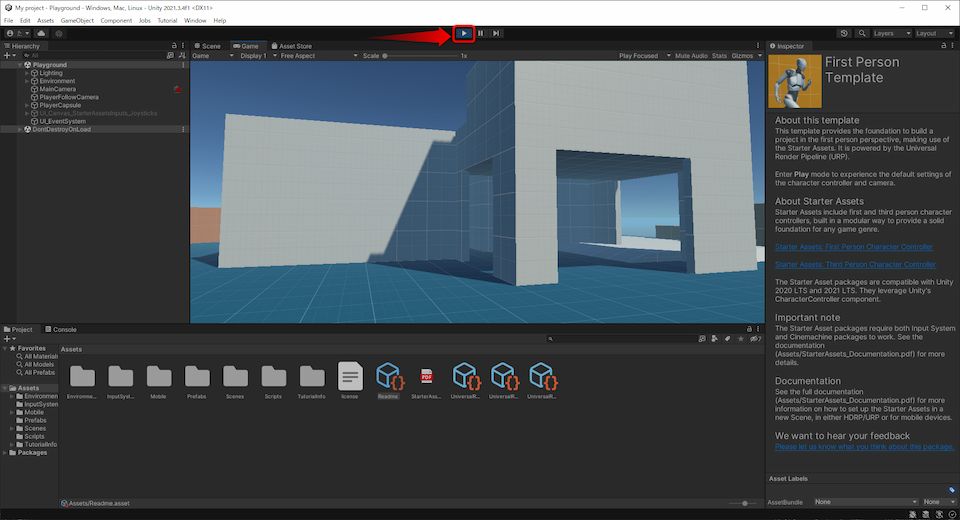
Task: Click the Step frame button
Action: 496,33
